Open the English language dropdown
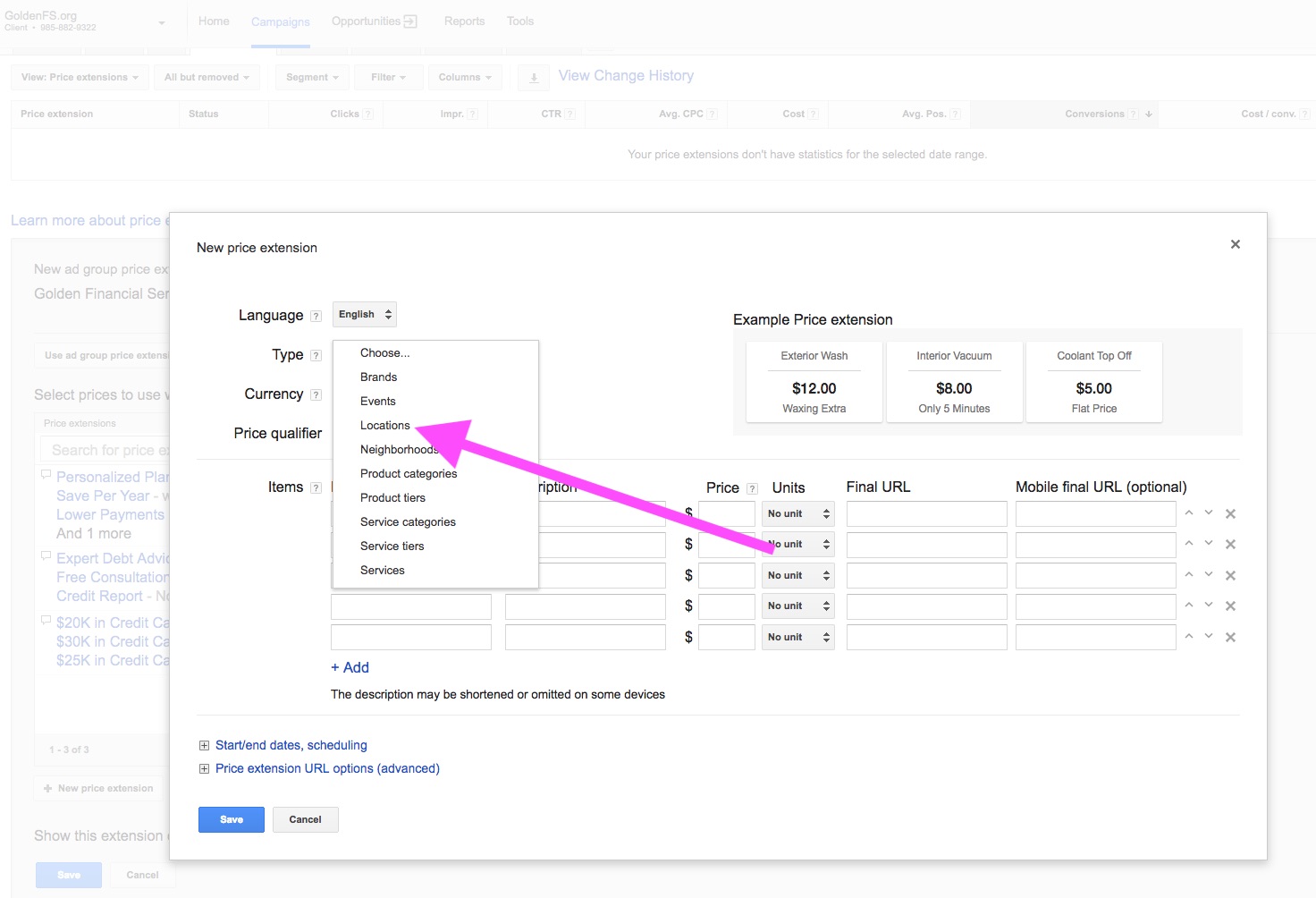 pos(363,314)
